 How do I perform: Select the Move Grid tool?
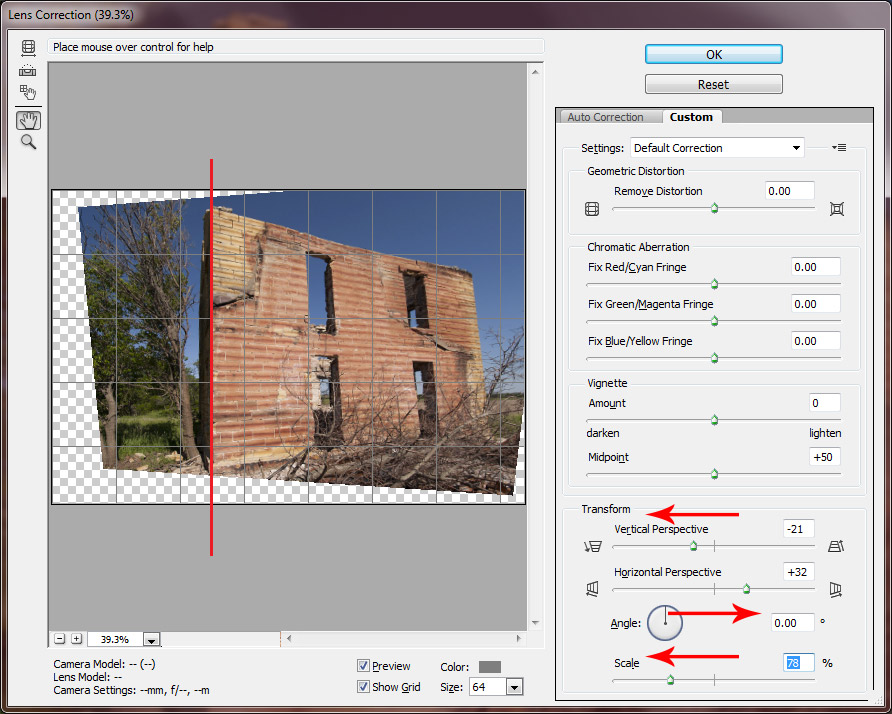pyautogui.click(x=28, y=93)
